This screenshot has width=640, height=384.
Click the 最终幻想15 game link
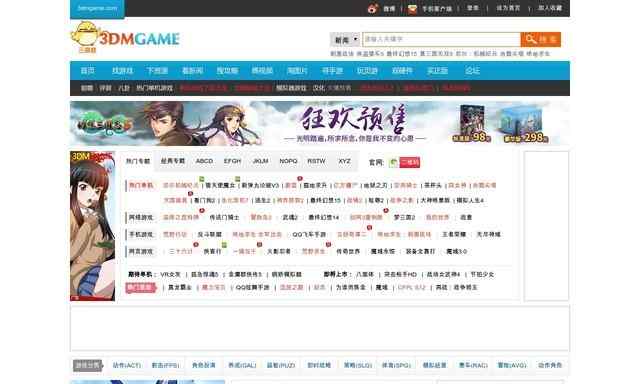325,200
